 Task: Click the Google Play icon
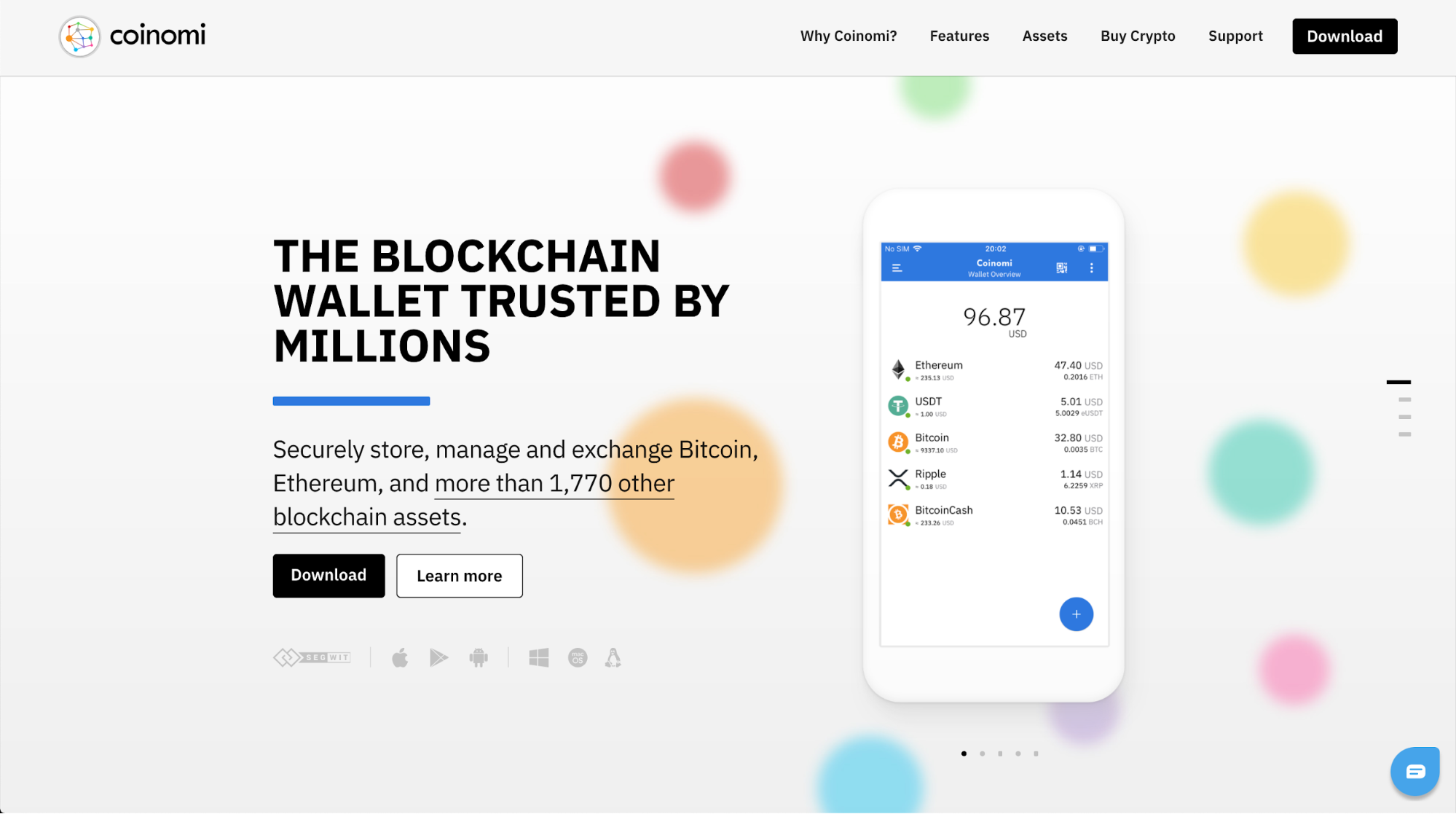click(x=438, y=657)
